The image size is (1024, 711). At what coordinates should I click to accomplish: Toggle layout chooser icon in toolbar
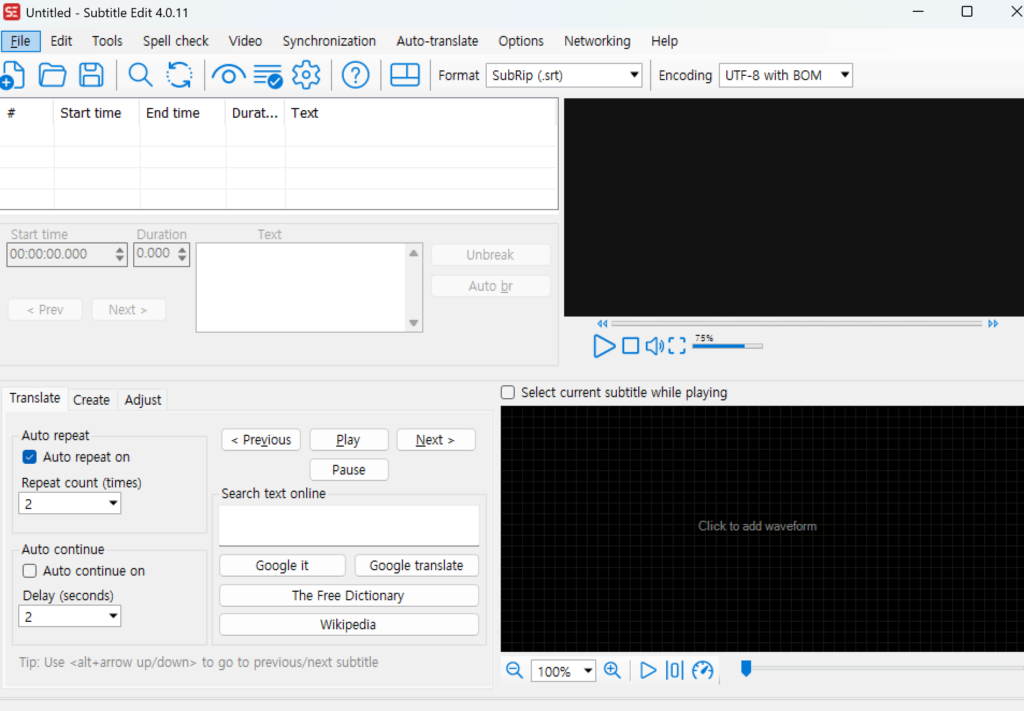[405, 74]
